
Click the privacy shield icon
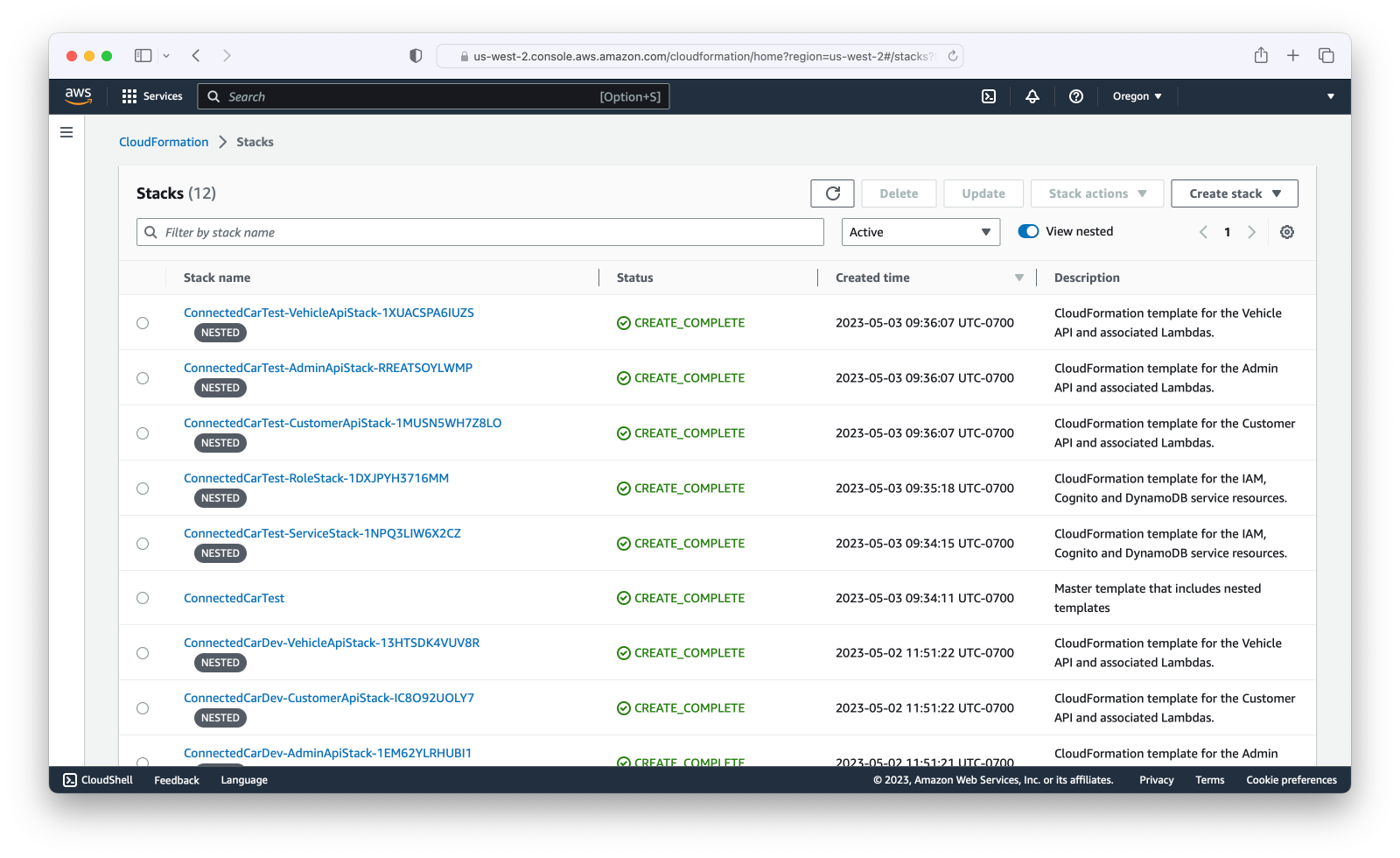[x=416, y=56]
